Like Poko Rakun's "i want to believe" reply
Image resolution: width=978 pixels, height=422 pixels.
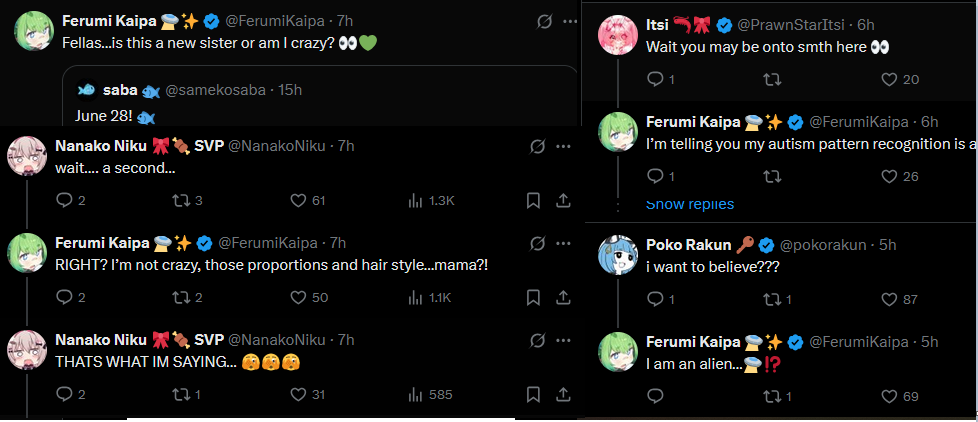891,299
